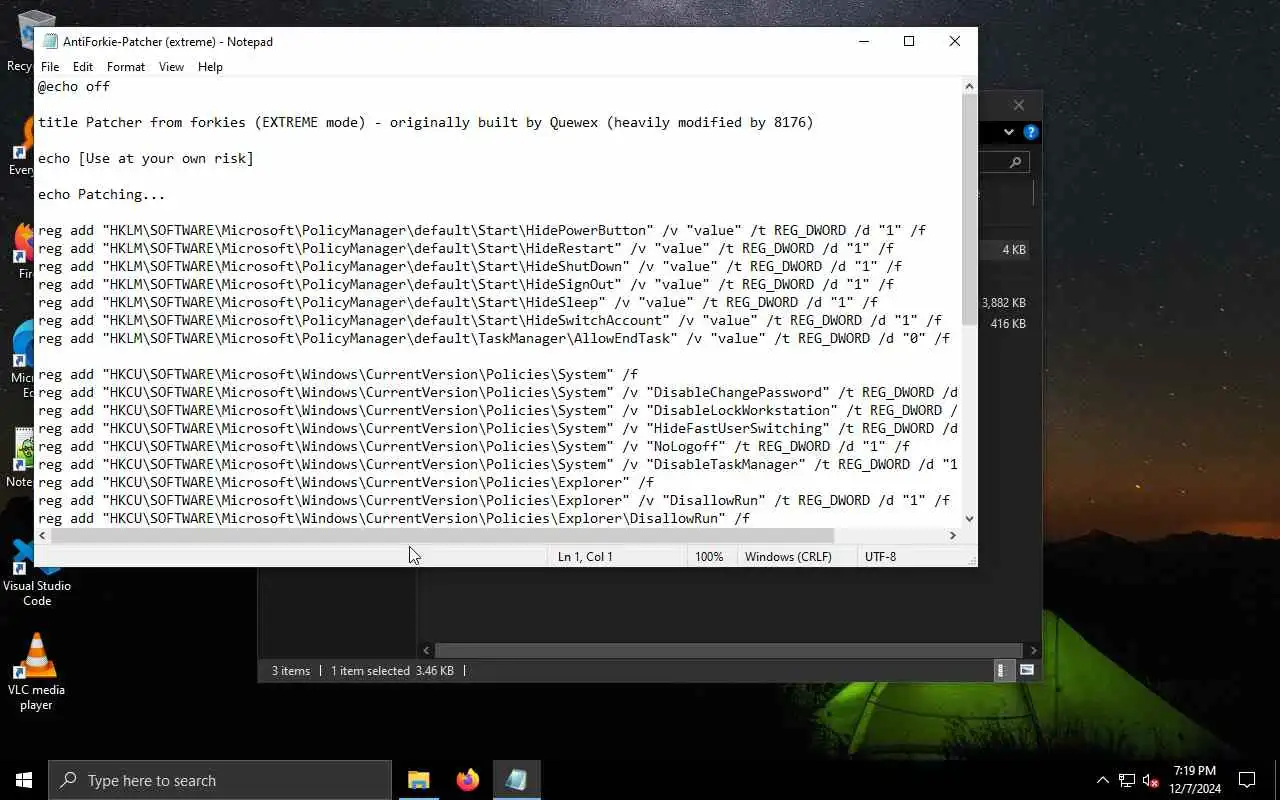Screen dimensions: 1280x800
Task: Click the UTF-8 encoding status entry
Action: (880, 557)
